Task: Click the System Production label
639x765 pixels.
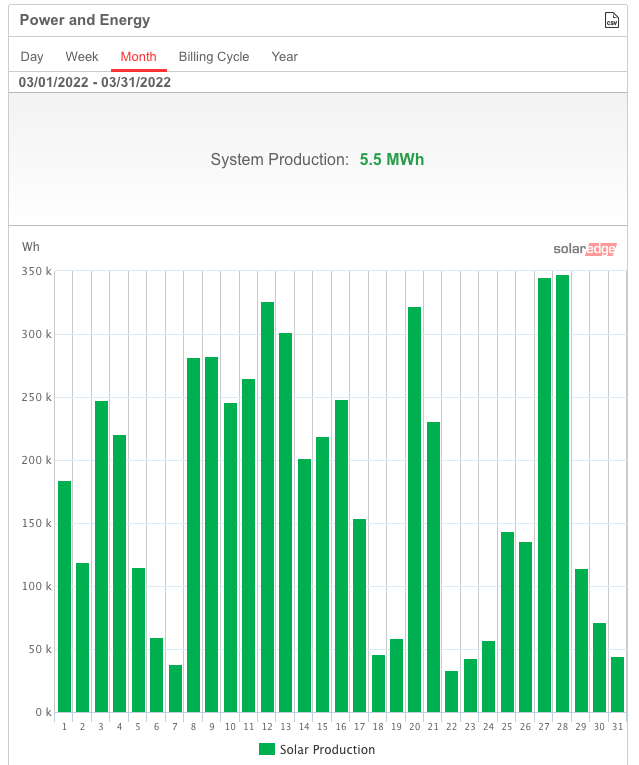Action: [x=280, y=160]
